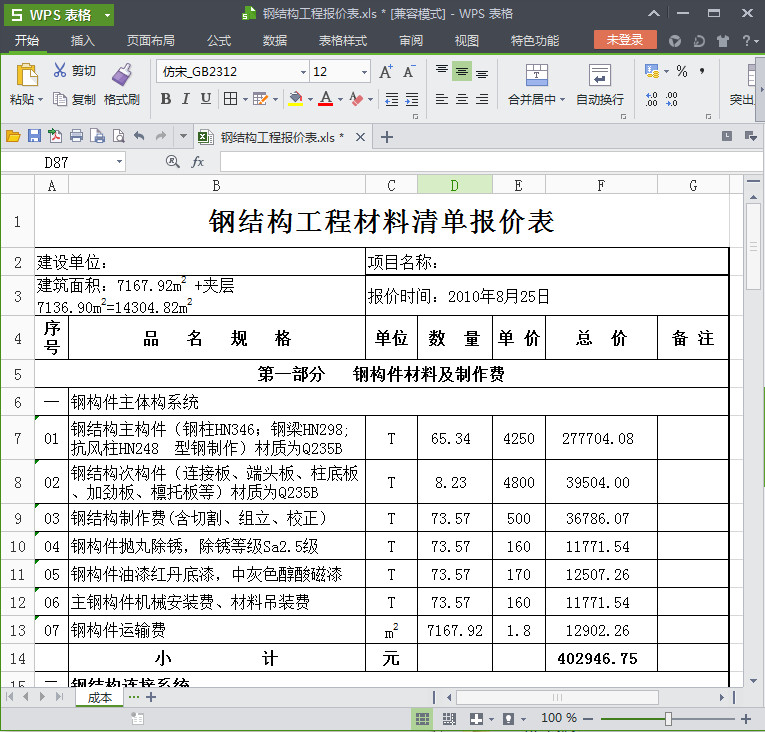Increase indent icon
Viewport: 765px width, 732px height.
[412, 99]
